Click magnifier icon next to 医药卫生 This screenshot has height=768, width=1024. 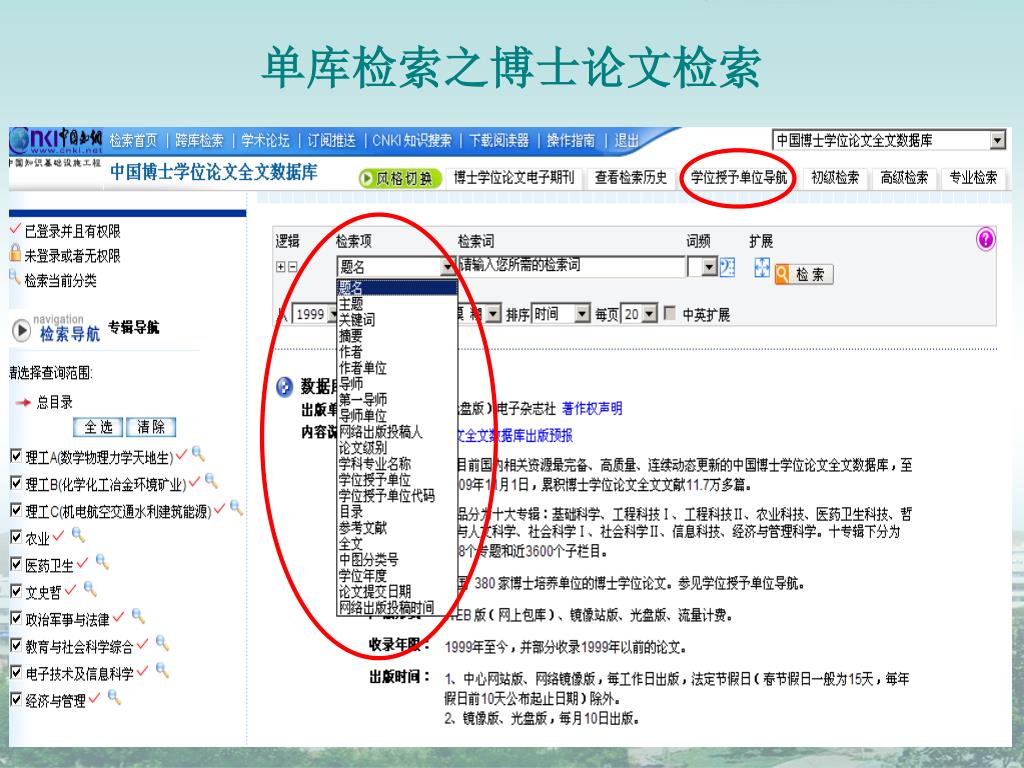[x=103, y=562]
